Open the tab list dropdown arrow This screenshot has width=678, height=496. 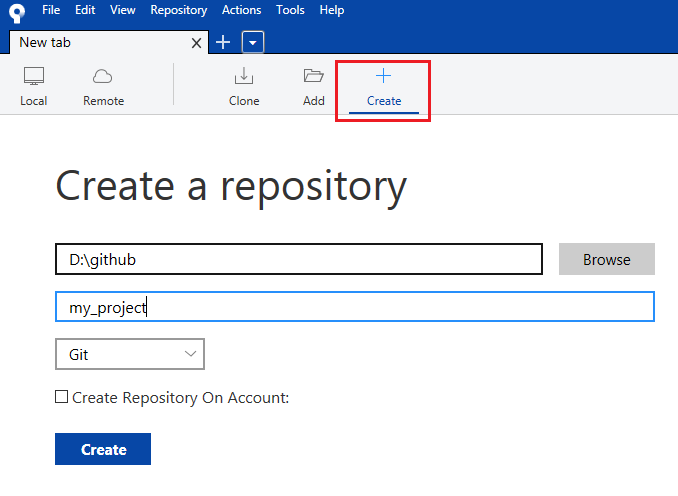coord(253,42)
